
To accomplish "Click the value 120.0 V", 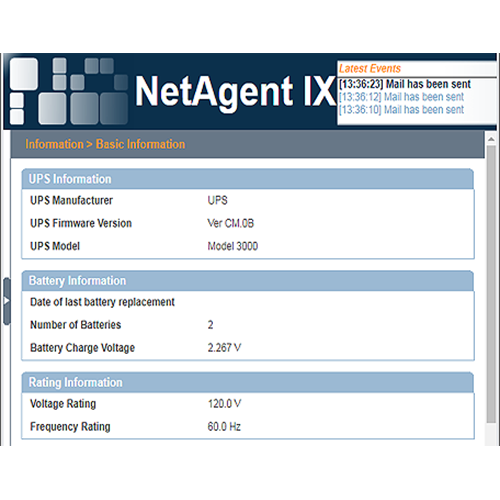I will click(x=224, y=404).
